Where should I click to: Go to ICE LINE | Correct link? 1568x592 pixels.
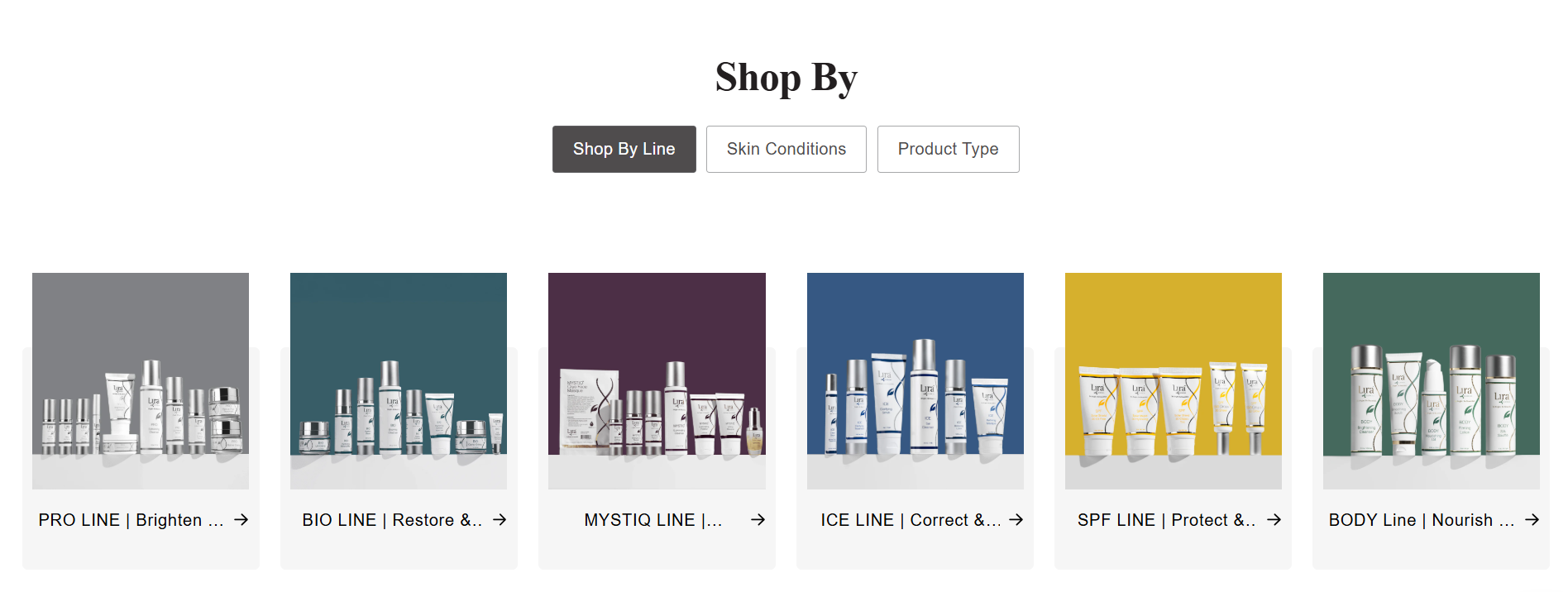(910, 520)
